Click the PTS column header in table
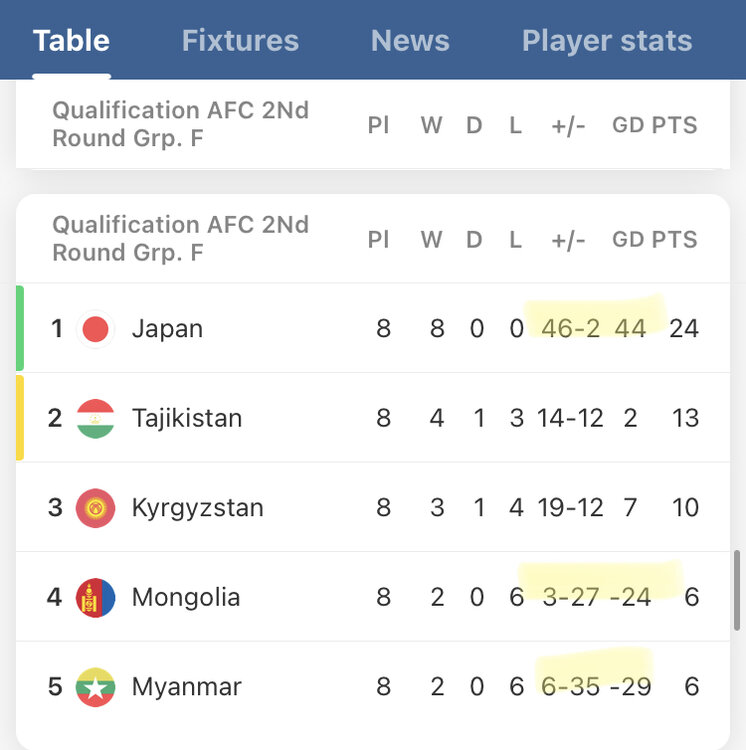The width and height of the screenshot is (746, 750). (x=675, y=239)
